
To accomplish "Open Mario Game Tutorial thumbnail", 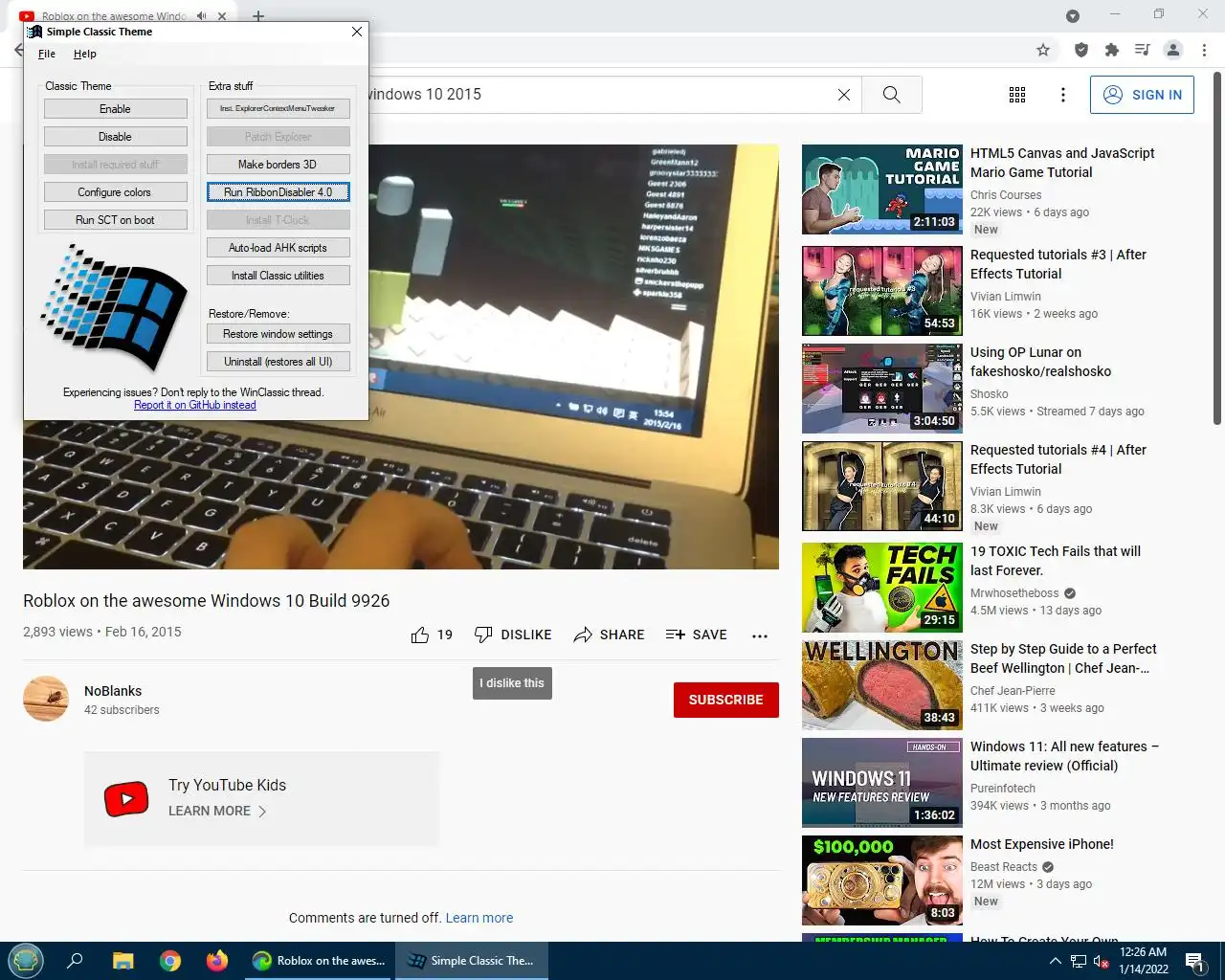I will tap(882, 189).
